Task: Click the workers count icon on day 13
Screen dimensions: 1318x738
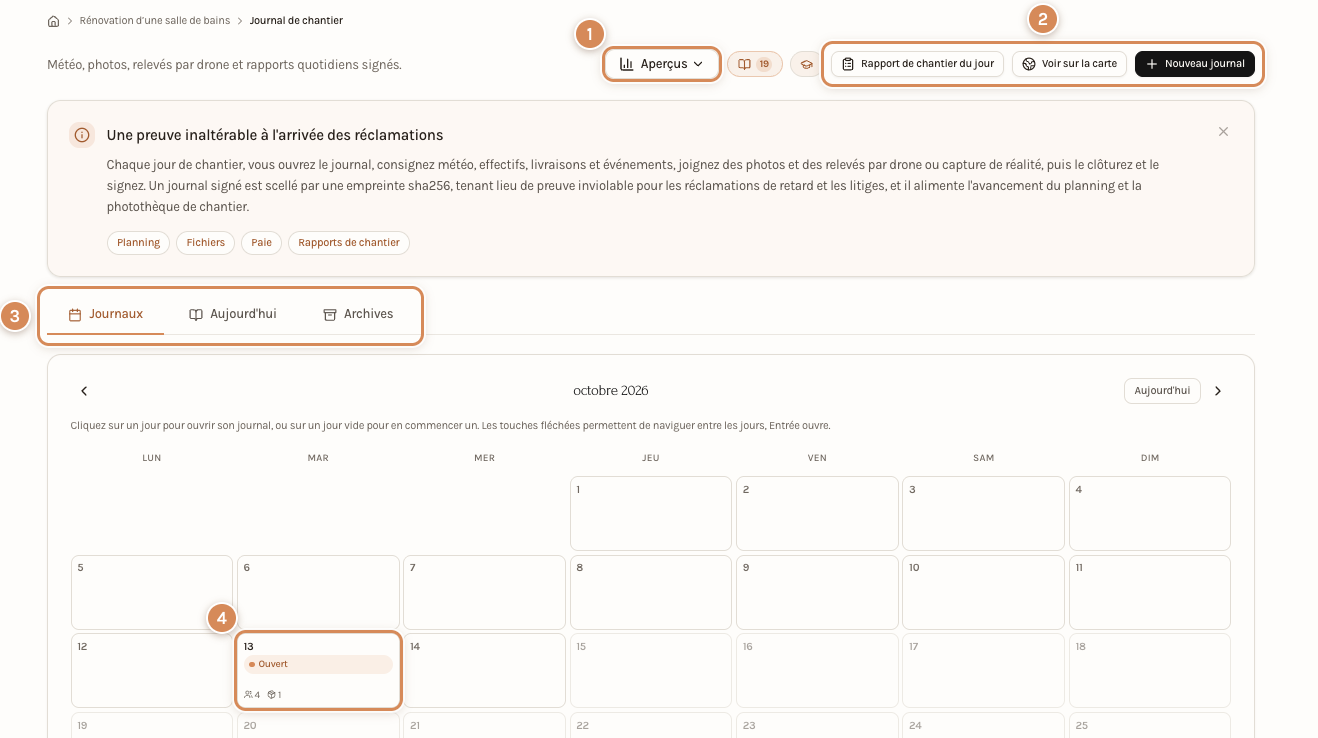Action: 248,695
